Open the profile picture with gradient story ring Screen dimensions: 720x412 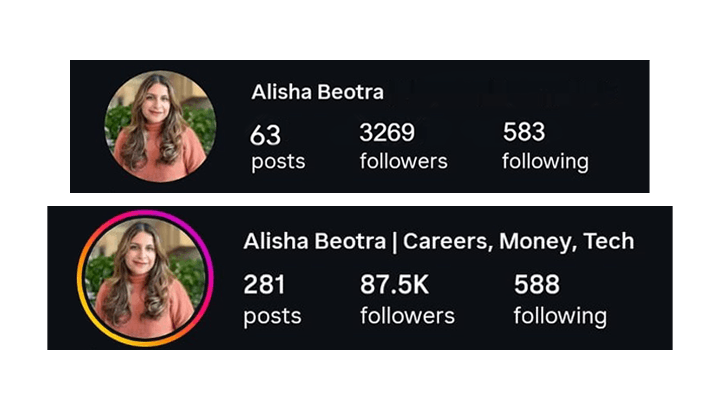(145, 278)
